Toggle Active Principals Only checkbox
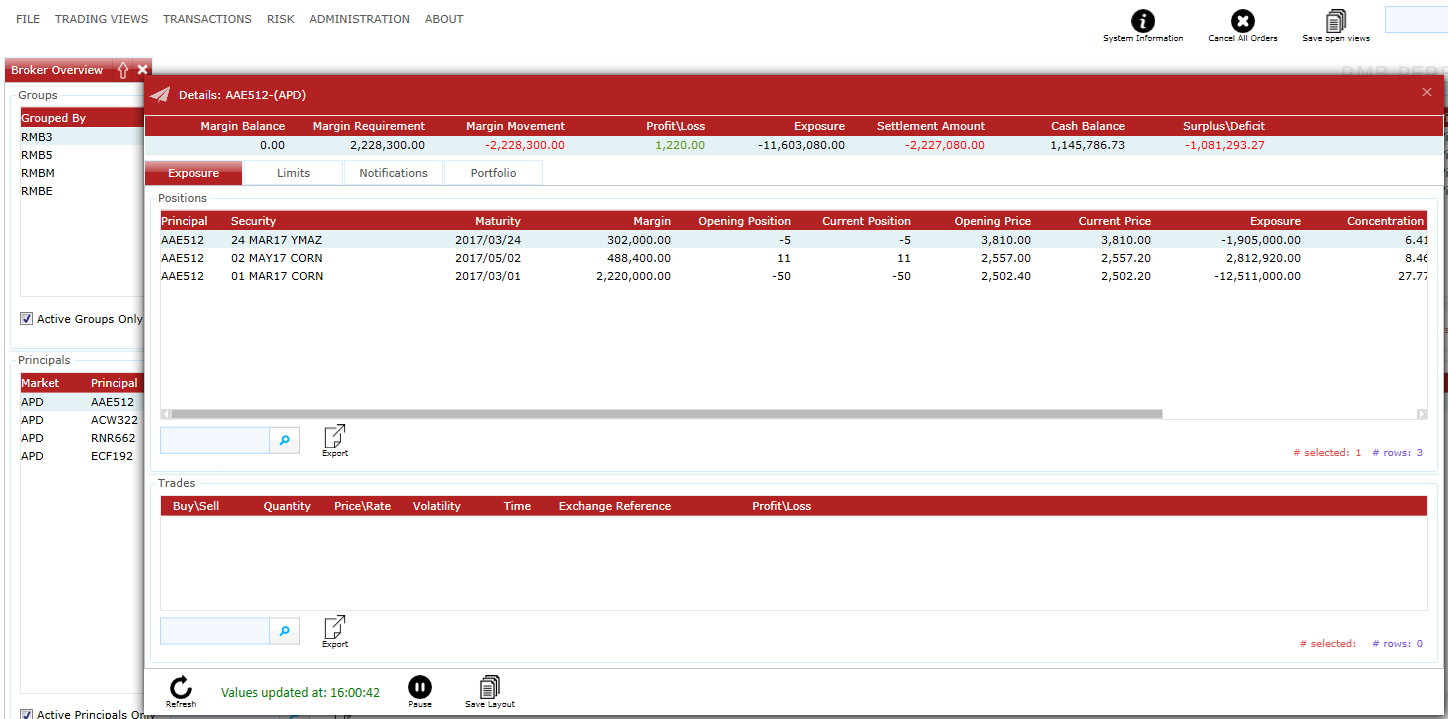 coord(27,714)
